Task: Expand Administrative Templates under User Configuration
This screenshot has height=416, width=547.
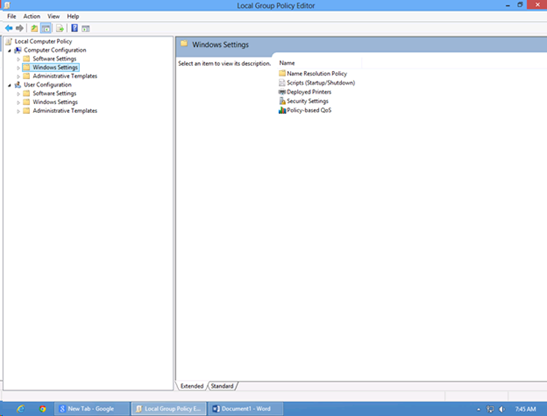Action: (18, 111)
